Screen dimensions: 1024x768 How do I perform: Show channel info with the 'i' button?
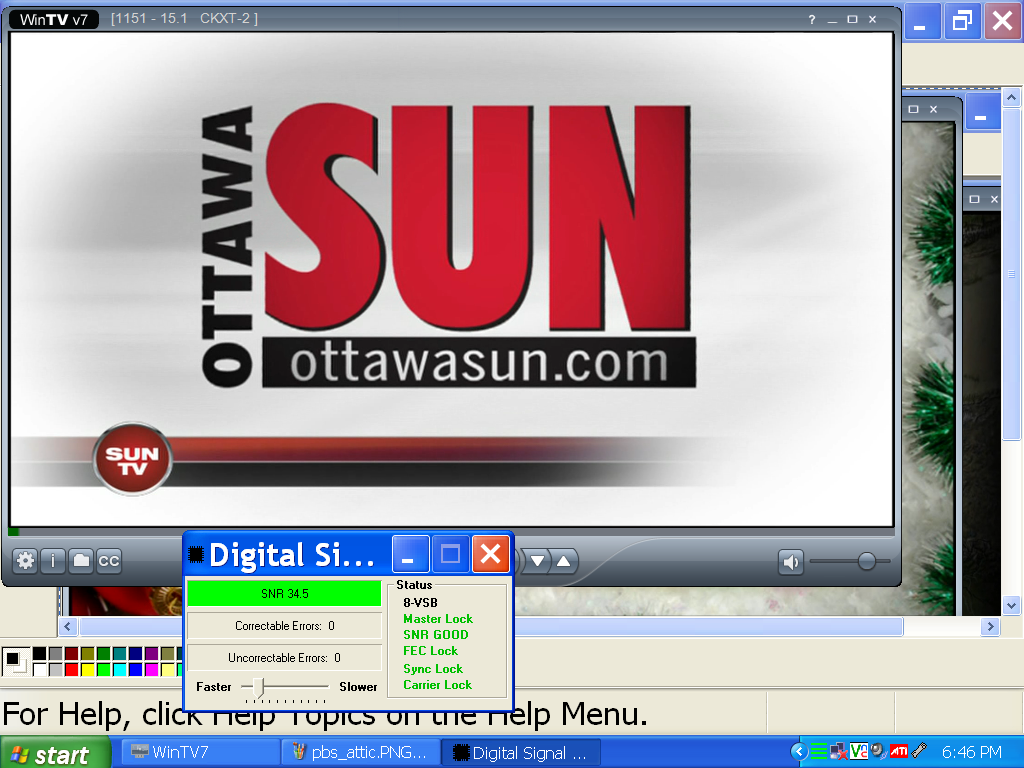click(53, 560)
